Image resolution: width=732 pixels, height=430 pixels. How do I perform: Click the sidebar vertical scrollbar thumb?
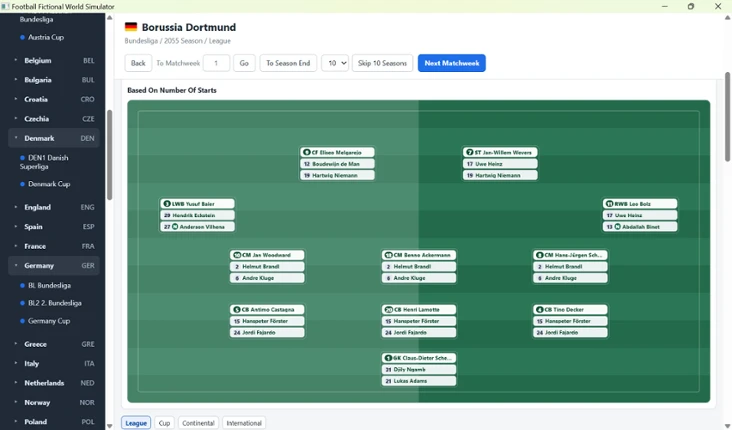110,155
